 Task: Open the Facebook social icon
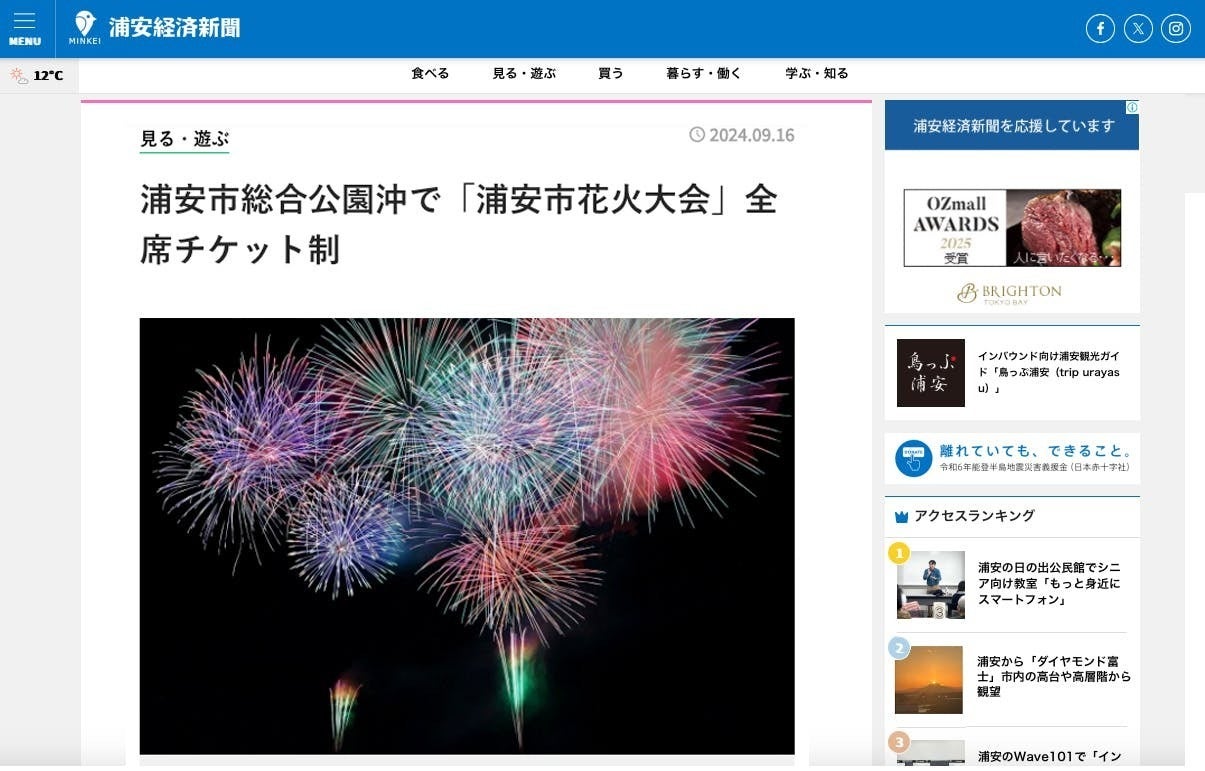[1100, 29]
